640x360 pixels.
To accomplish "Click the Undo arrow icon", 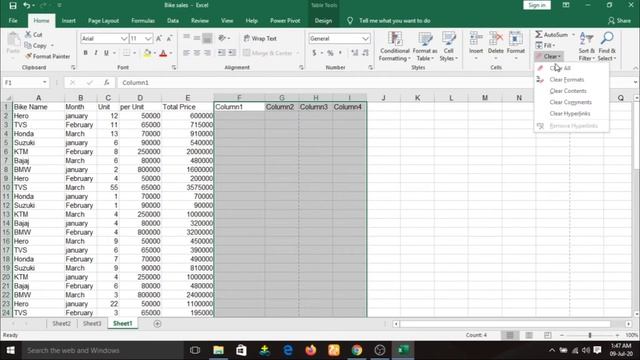I will 27,5.
